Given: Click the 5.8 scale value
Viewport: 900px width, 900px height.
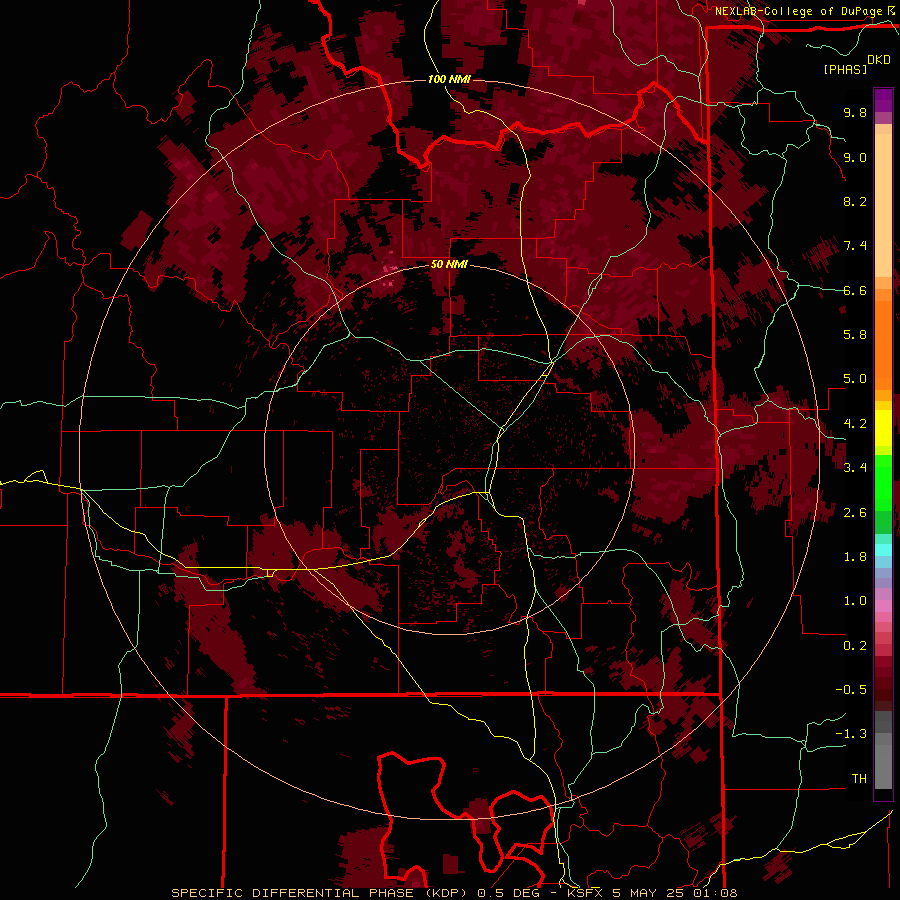Looking at the screenshot, I should pos(855,335).
